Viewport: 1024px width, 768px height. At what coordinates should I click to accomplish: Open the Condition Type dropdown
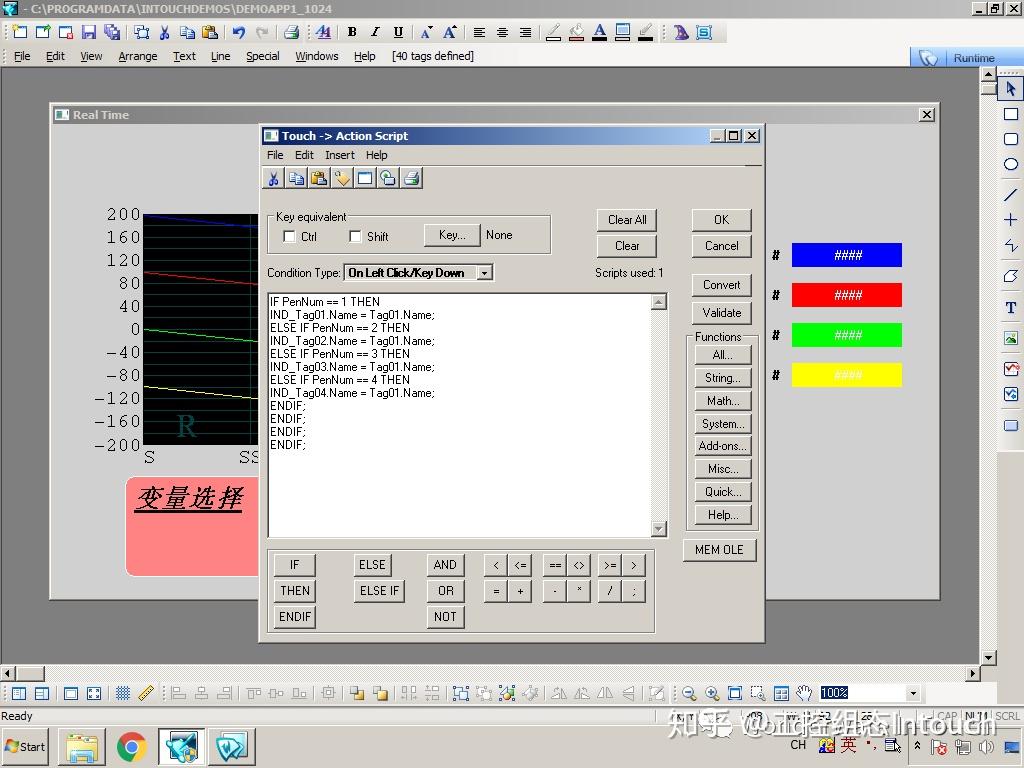484,273
